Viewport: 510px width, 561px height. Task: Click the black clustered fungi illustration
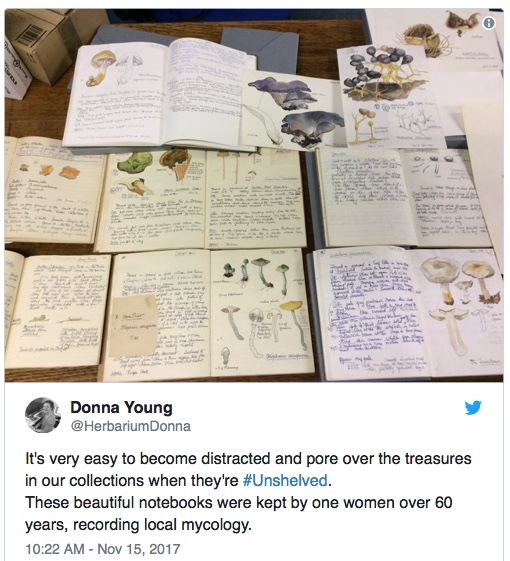coord(379,73)
